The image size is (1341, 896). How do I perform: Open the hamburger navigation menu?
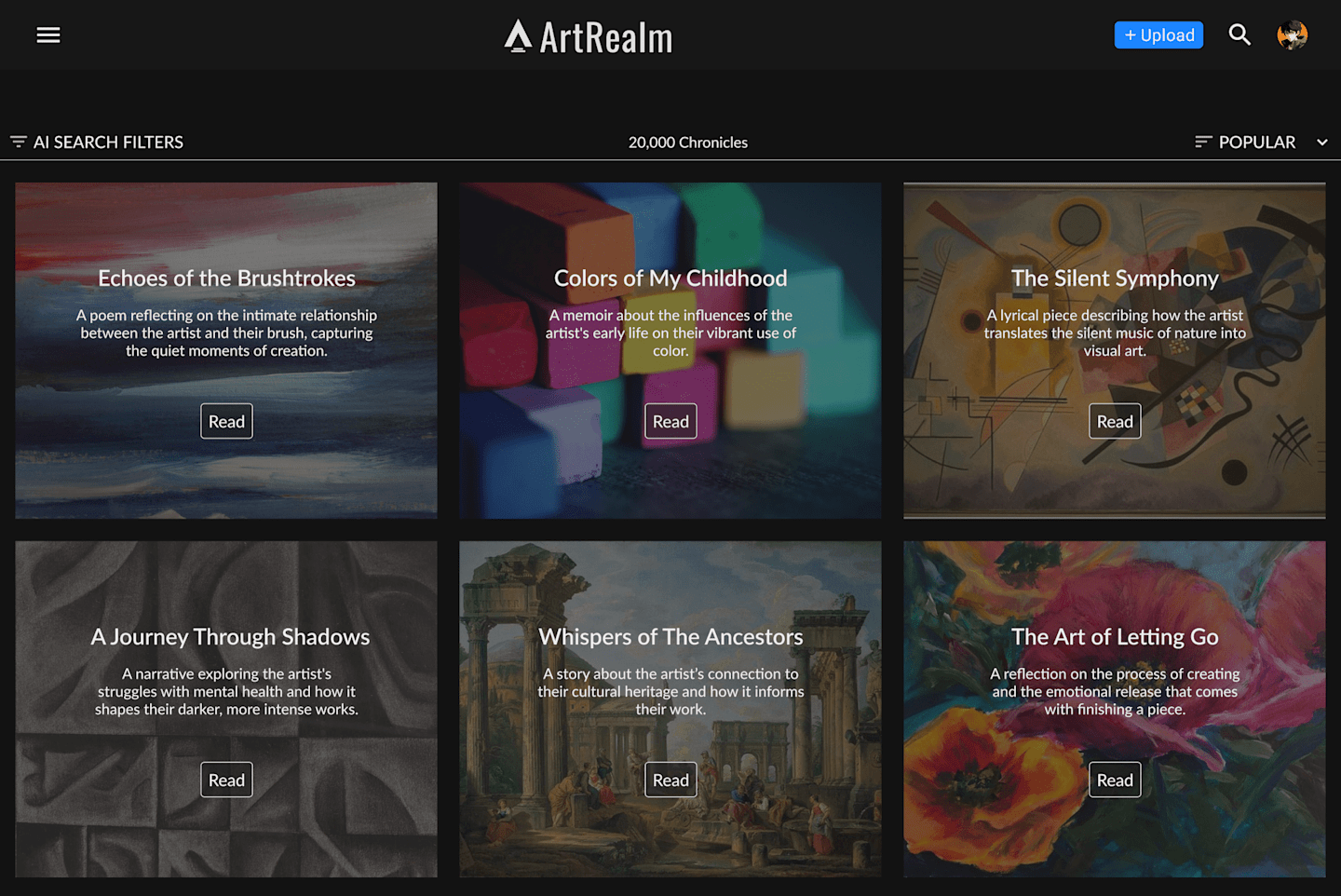[x=48, y=35]
